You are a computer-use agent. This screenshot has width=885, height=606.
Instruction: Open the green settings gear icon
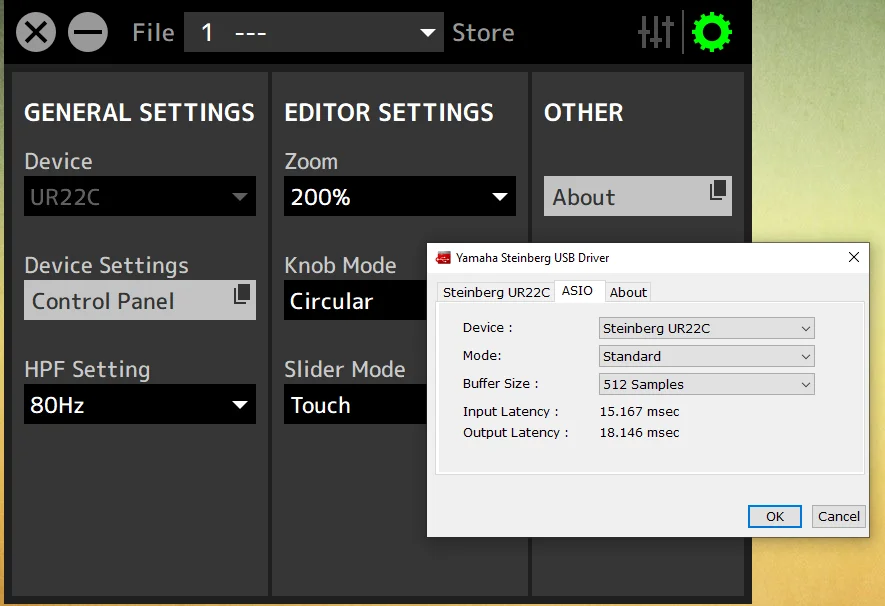[x=711, y=31]
